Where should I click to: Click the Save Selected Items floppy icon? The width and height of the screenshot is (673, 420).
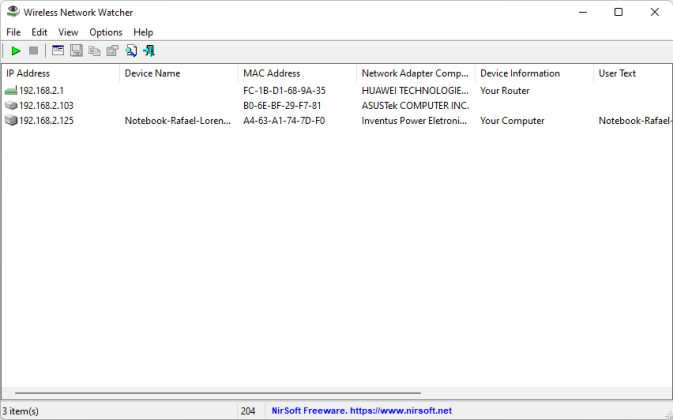(x=76, y=51)
